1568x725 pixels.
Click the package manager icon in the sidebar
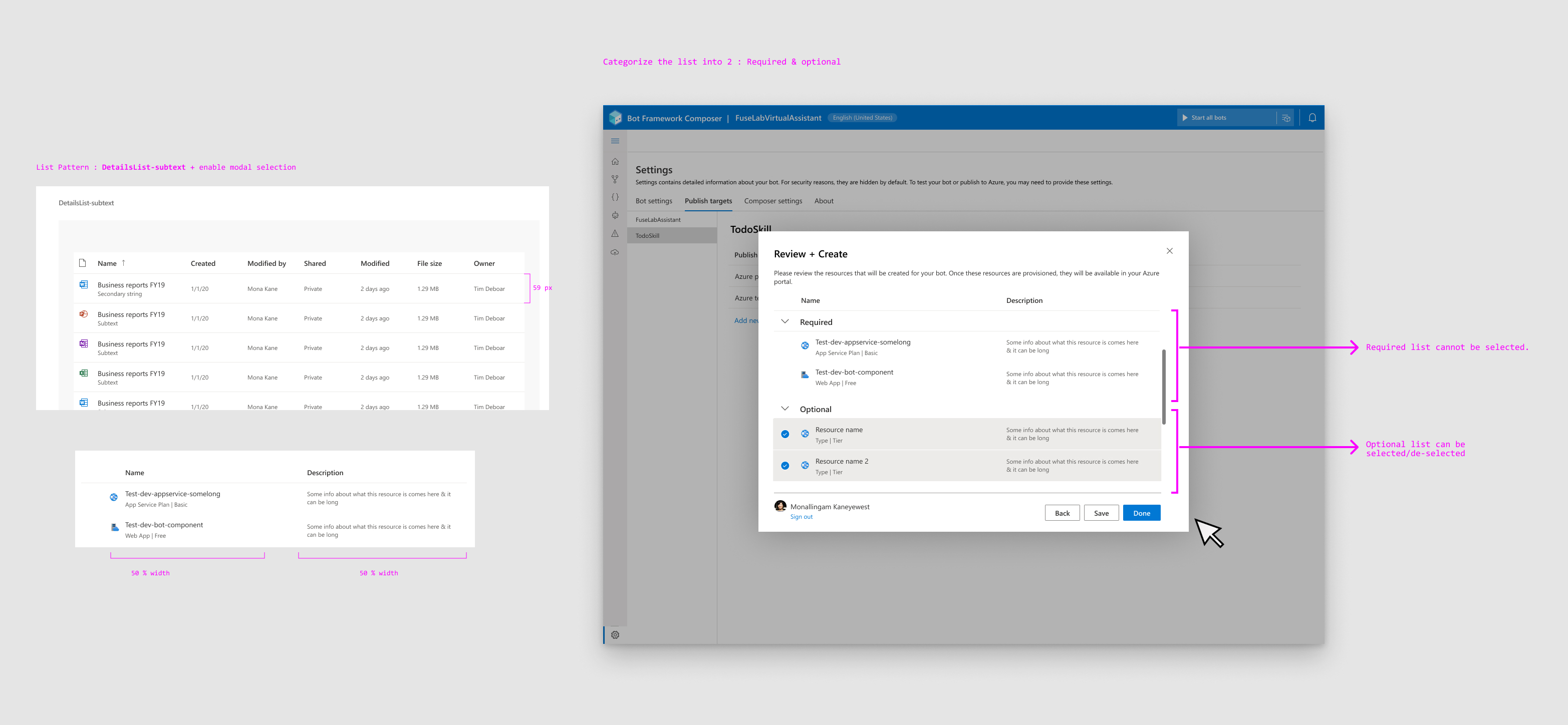(615, 215)
